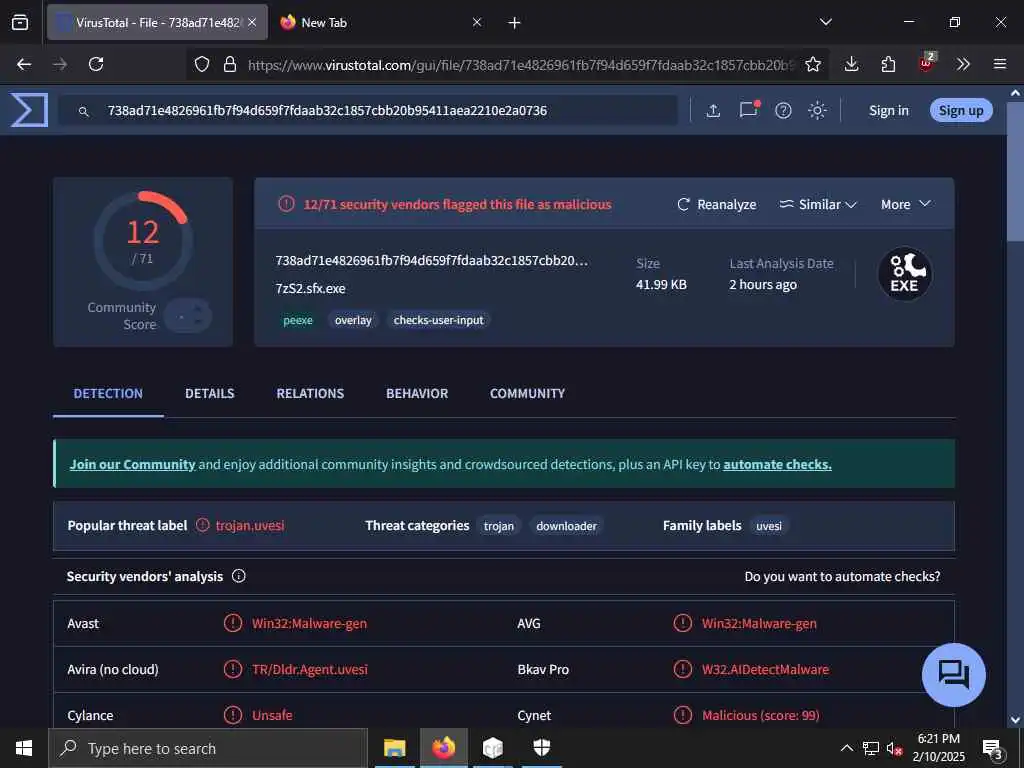Switch to the DETAILS tab
Viewport: 1024px width, 768px height.
210,393
